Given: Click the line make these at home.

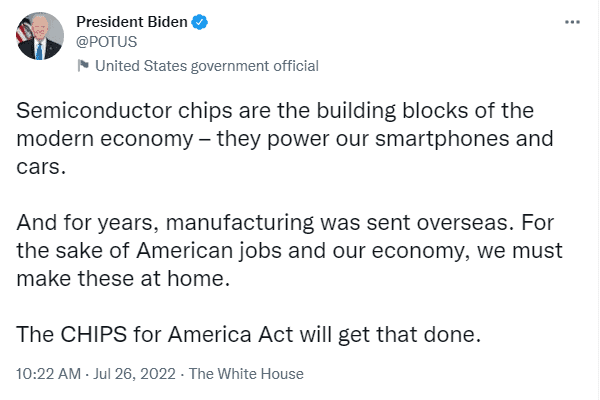Looking at the screenshot, I should [123, 279].
